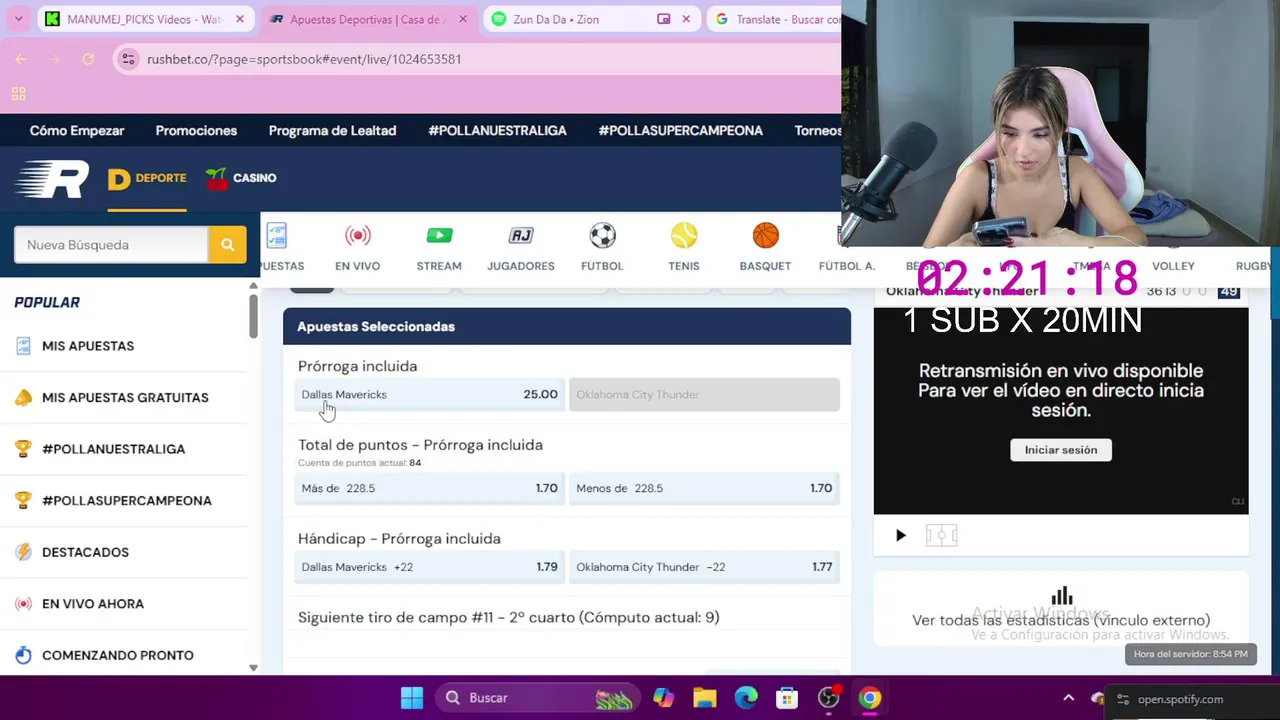Focus the Nueva Búsqueda search field
1280x720 pixels.
click(x=111, y=245)
